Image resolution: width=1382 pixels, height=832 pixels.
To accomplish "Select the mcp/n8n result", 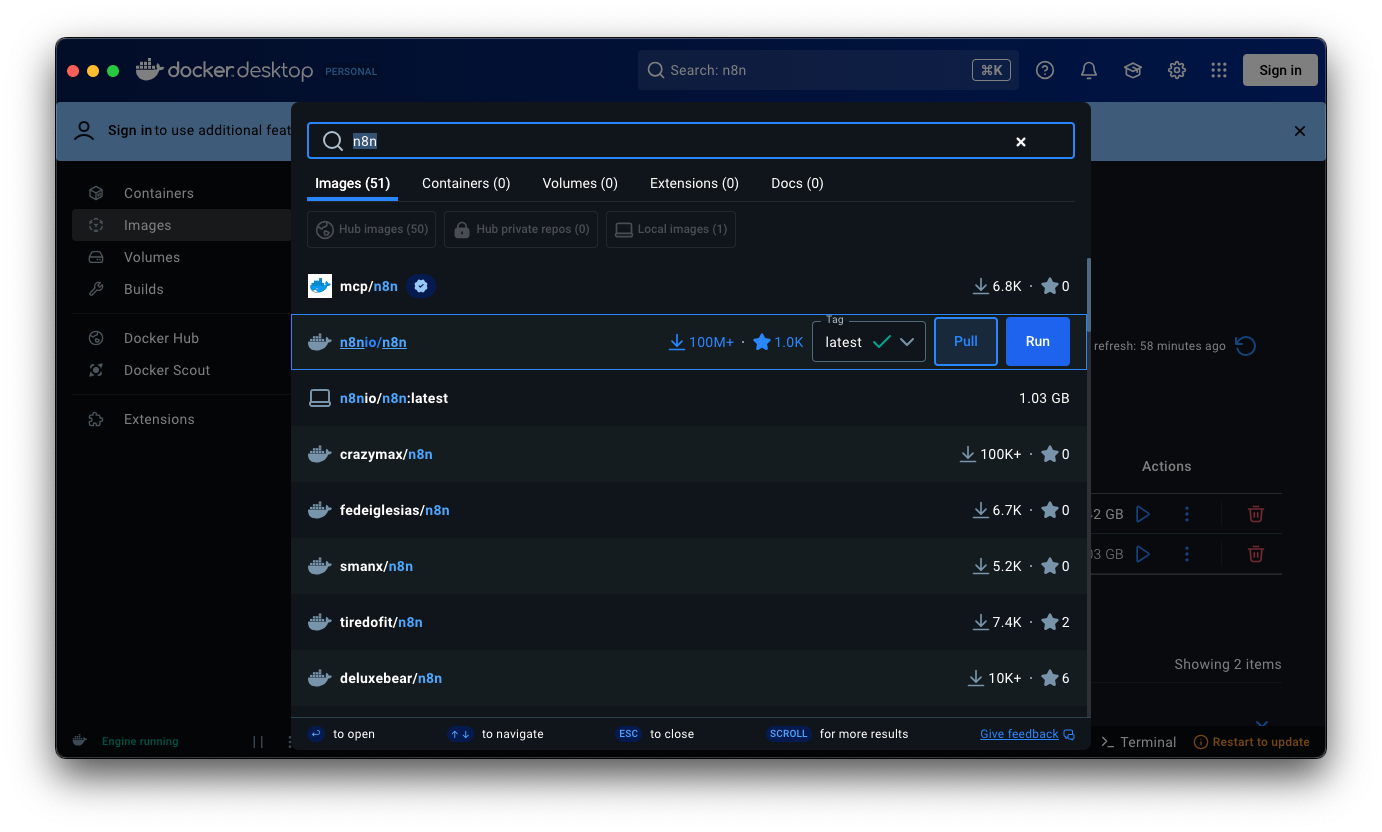I will point(688,286).
